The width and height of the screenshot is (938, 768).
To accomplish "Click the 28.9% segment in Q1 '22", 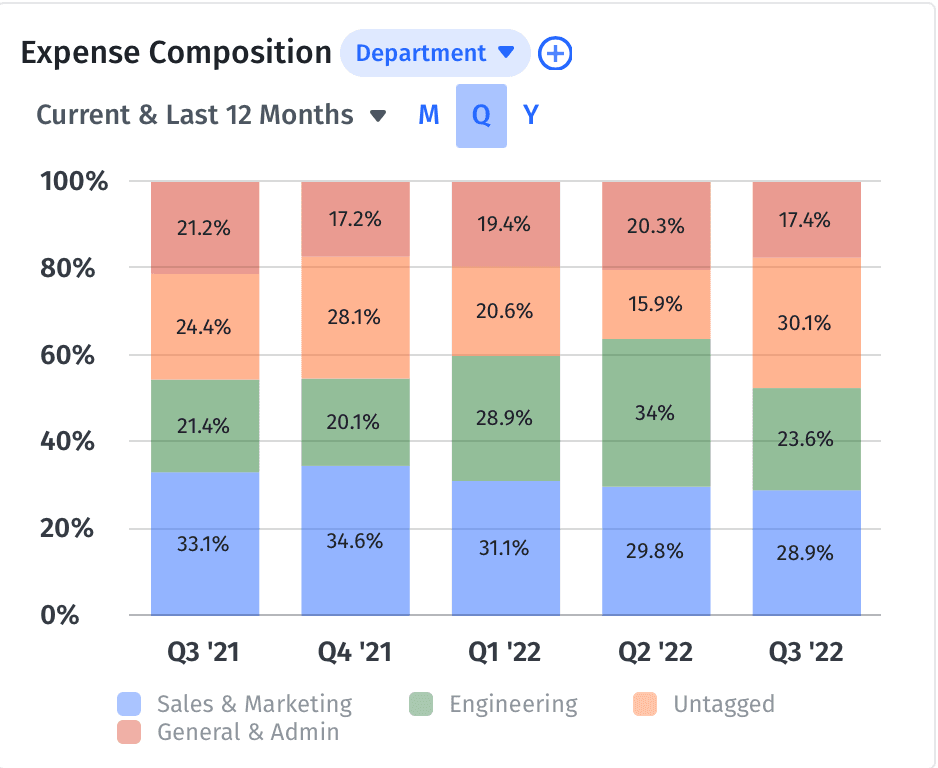I will point(505,420).
